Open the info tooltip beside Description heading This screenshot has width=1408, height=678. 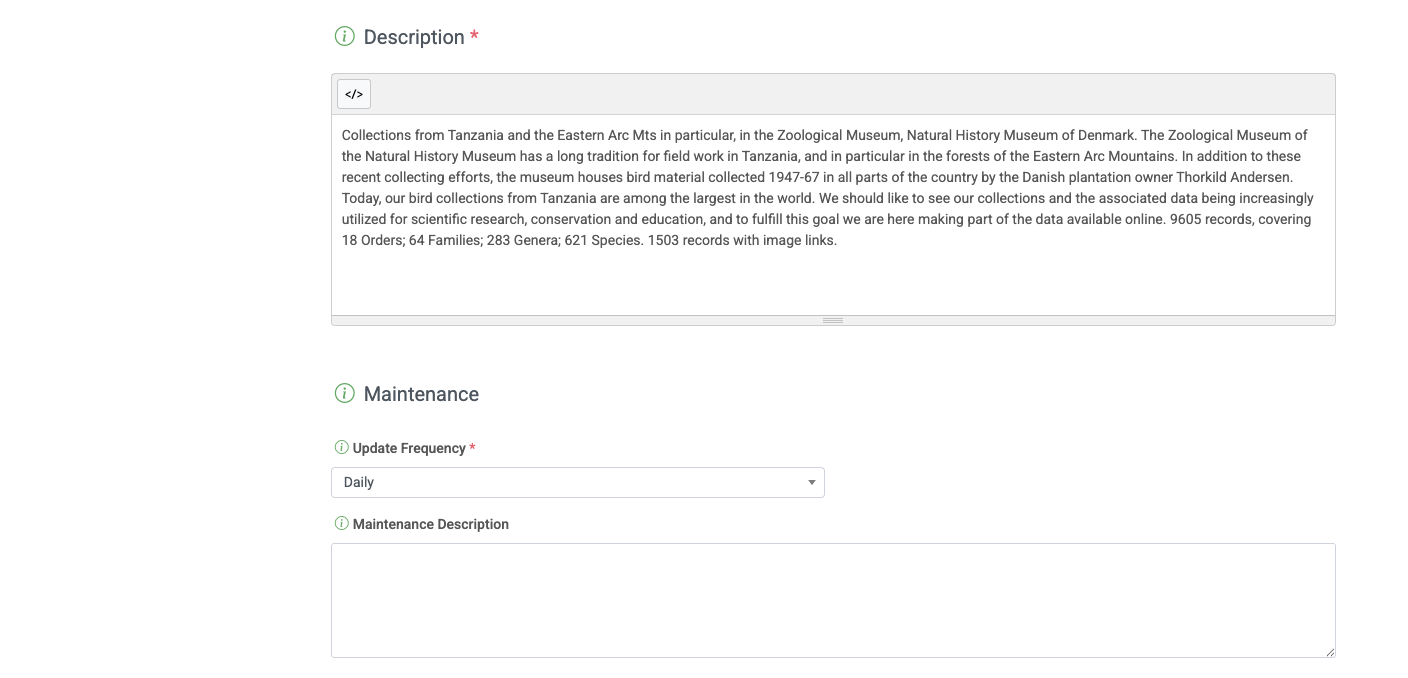coord(344,36)
